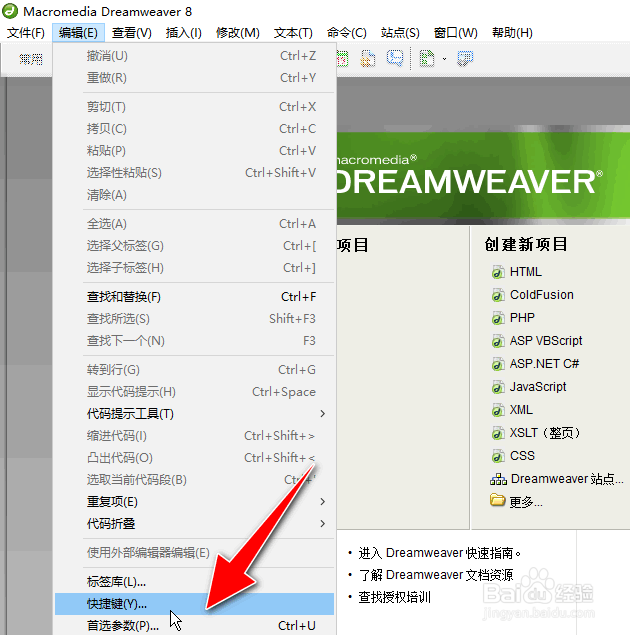The height and width of the screenshot is (635, 630).
Task: Open the 帮助(H) menu
Action: pyautogui.click(x=512, y=33)
